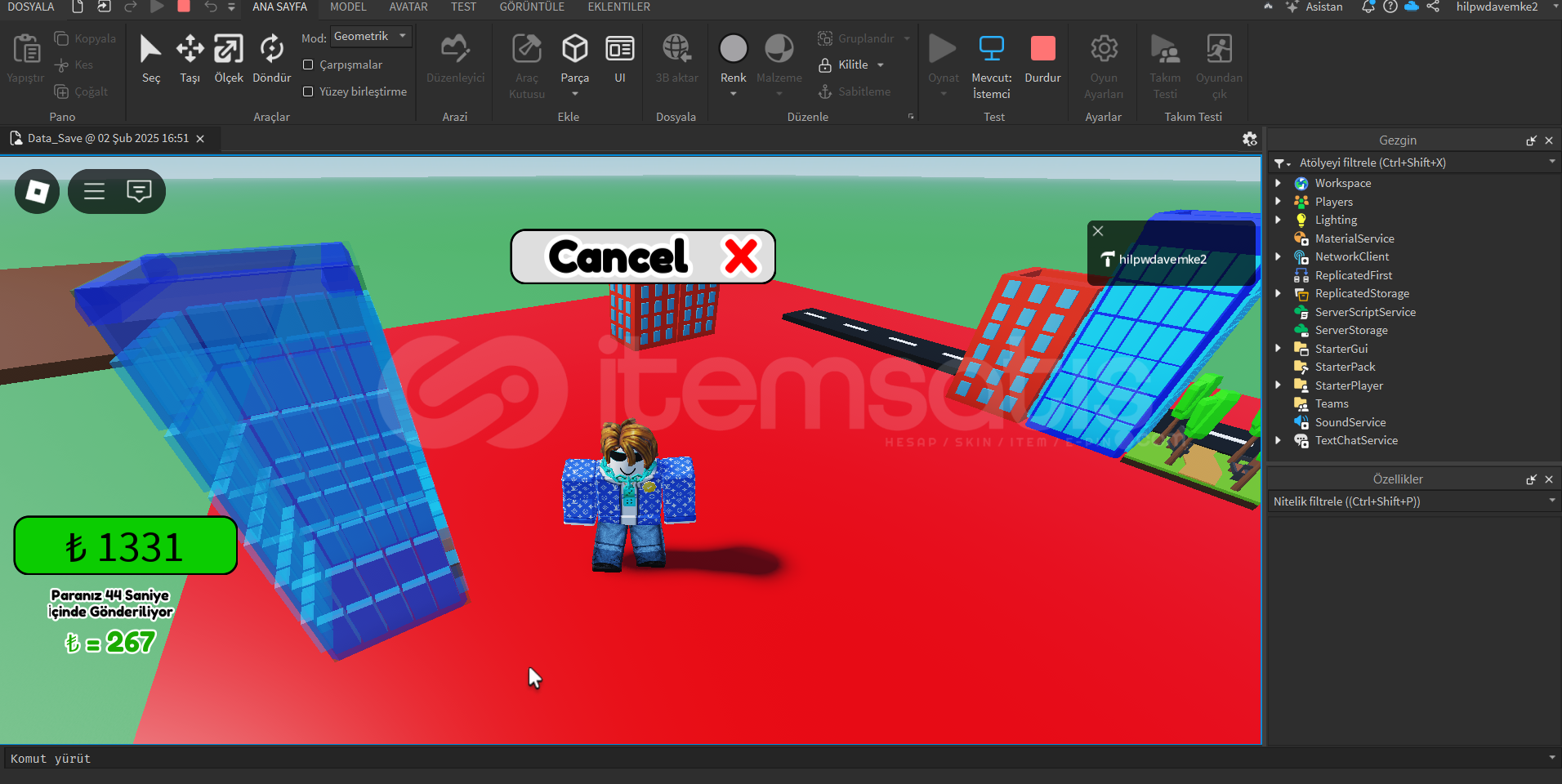
Task: Close the Özellikler properties panel
Action: pyautogui.click(x=1549, y=479)
